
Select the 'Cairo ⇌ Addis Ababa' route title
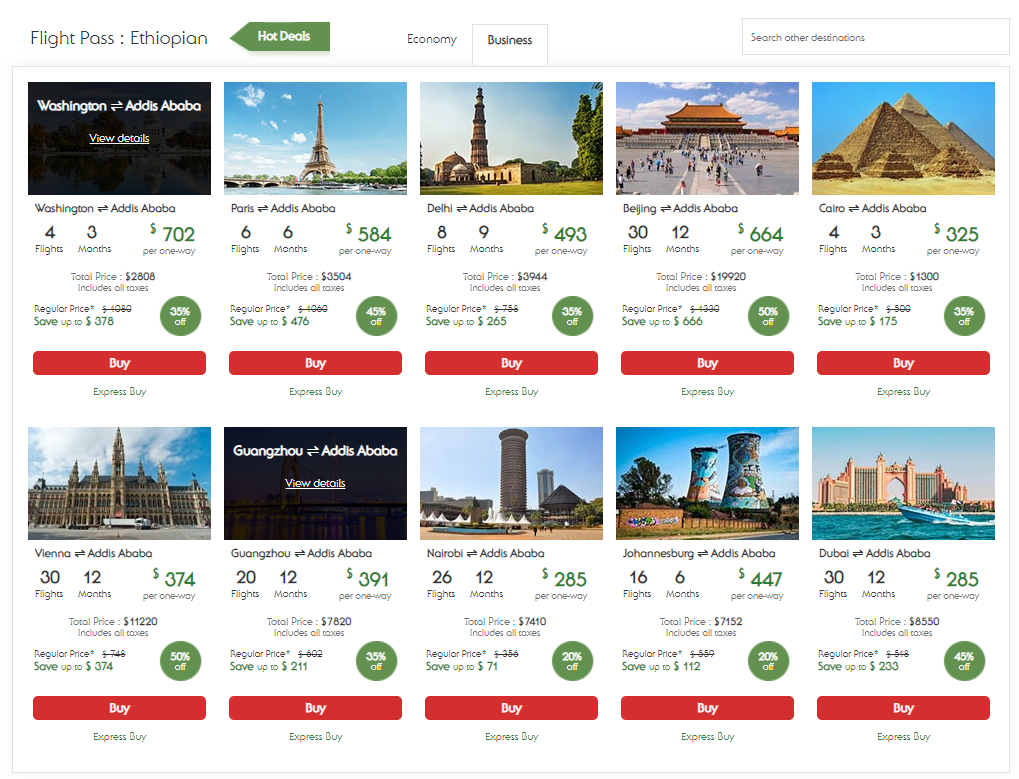[x=873, y=209]
